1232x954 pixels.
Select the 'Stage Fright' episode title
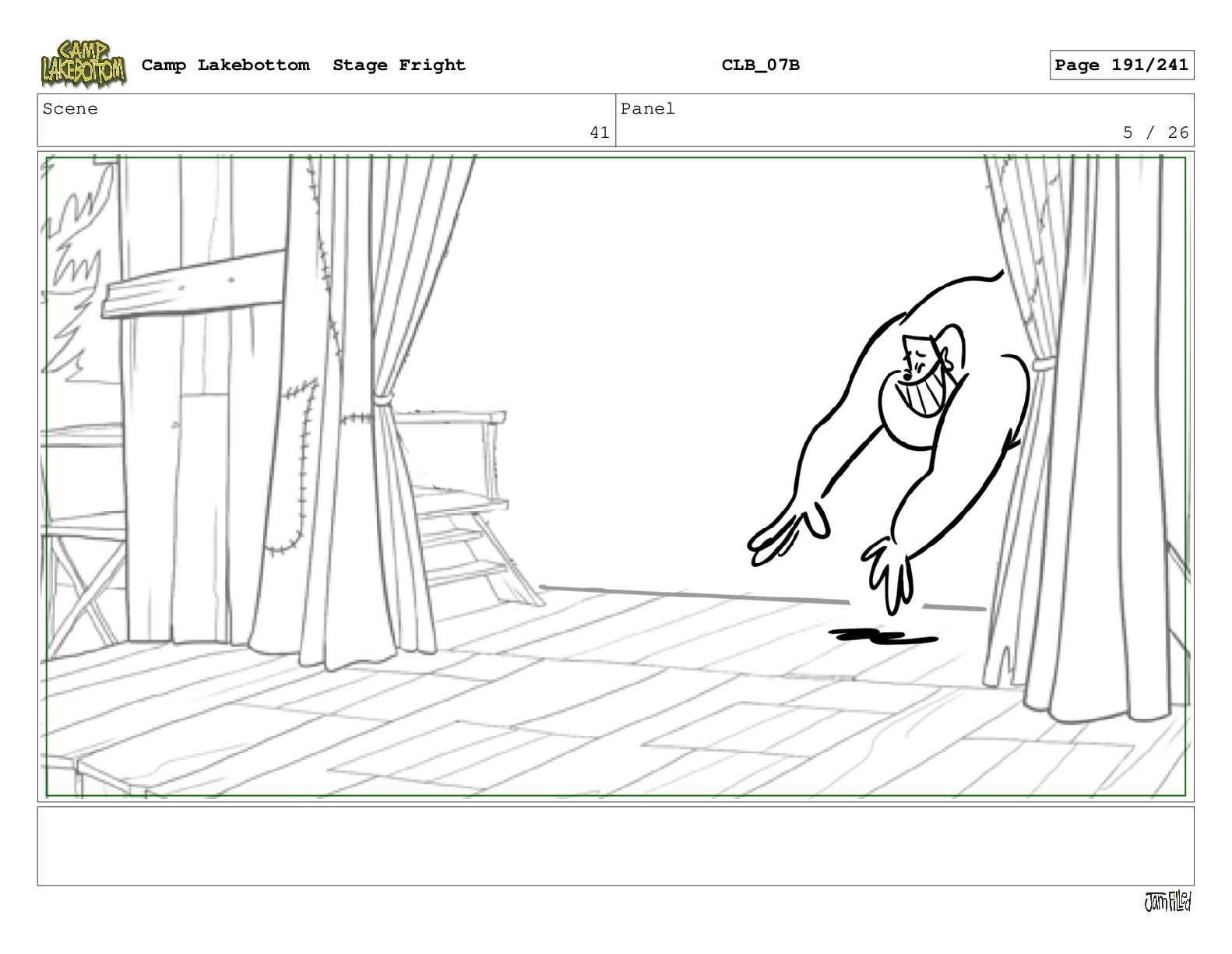coord(399,65)
